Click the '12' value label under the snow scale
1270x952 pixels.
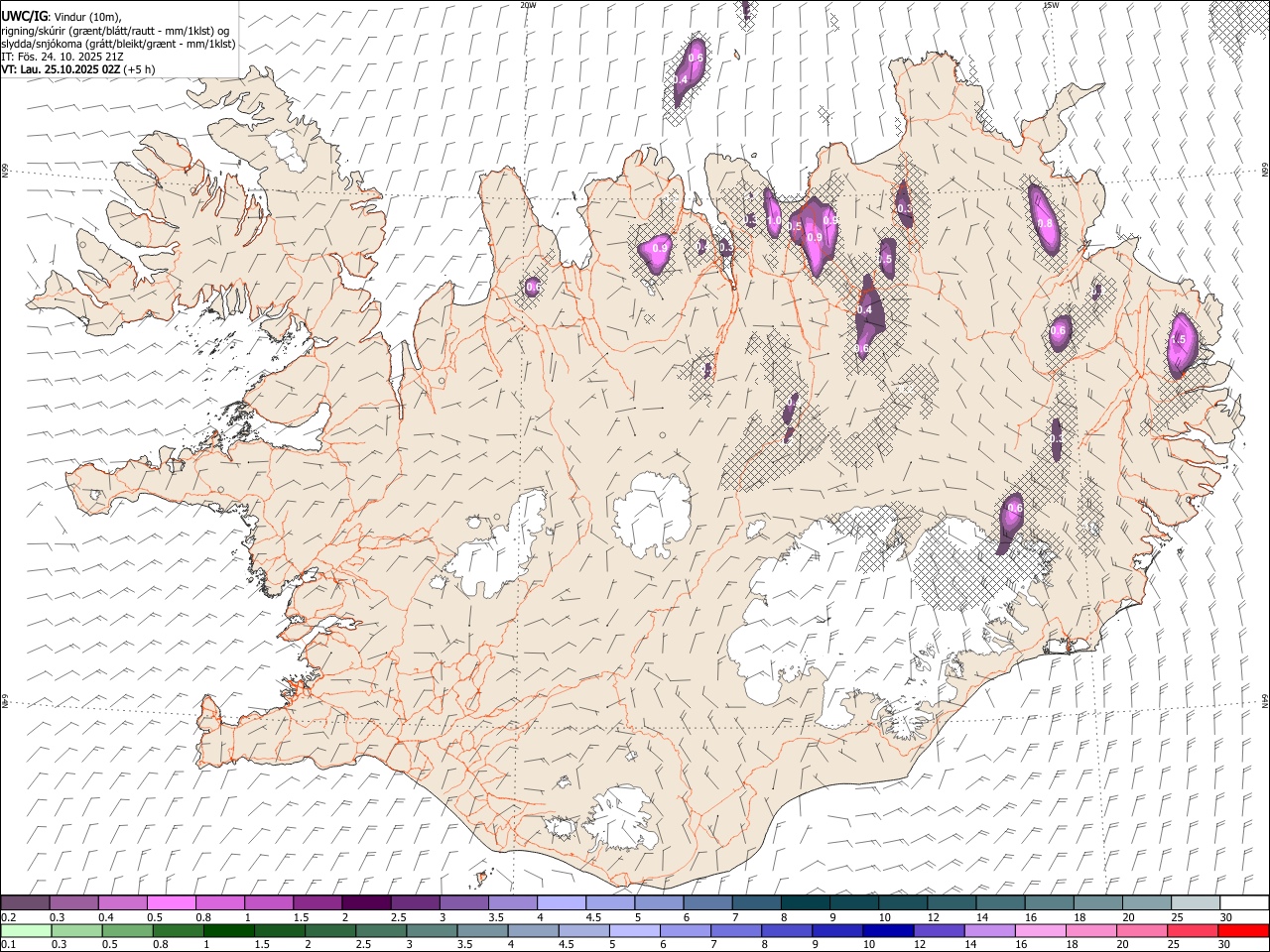point(933,917)
